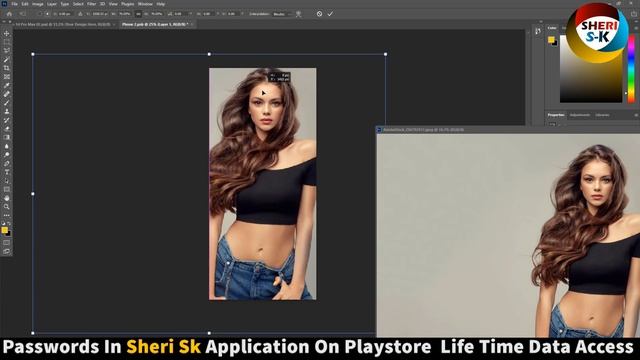The width and height of the screenshot is (640, 360).
Task: Open the Window menu
Action: click(x=145, y=4)
